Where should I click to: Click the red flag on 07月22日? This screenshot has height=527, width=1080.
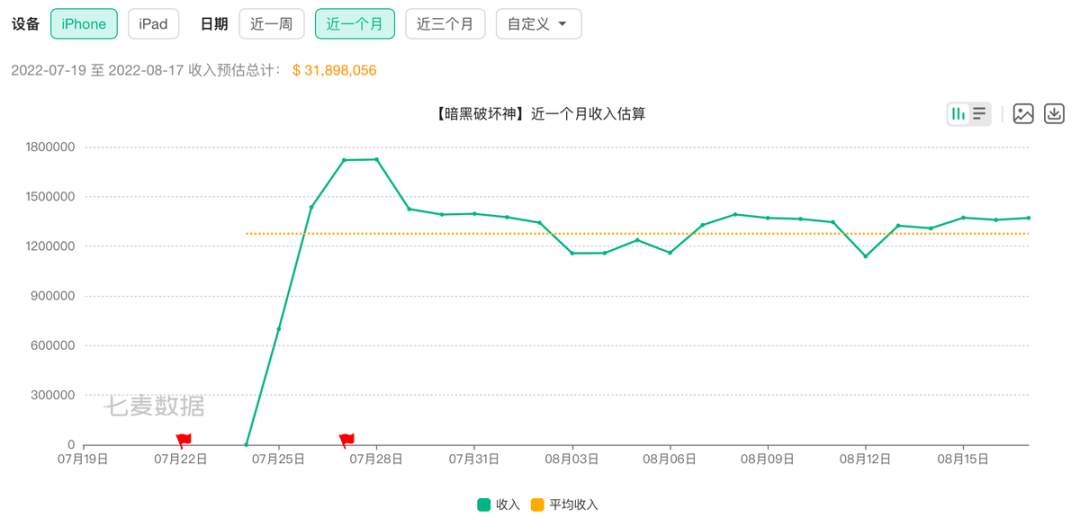(x=183, y=440)
